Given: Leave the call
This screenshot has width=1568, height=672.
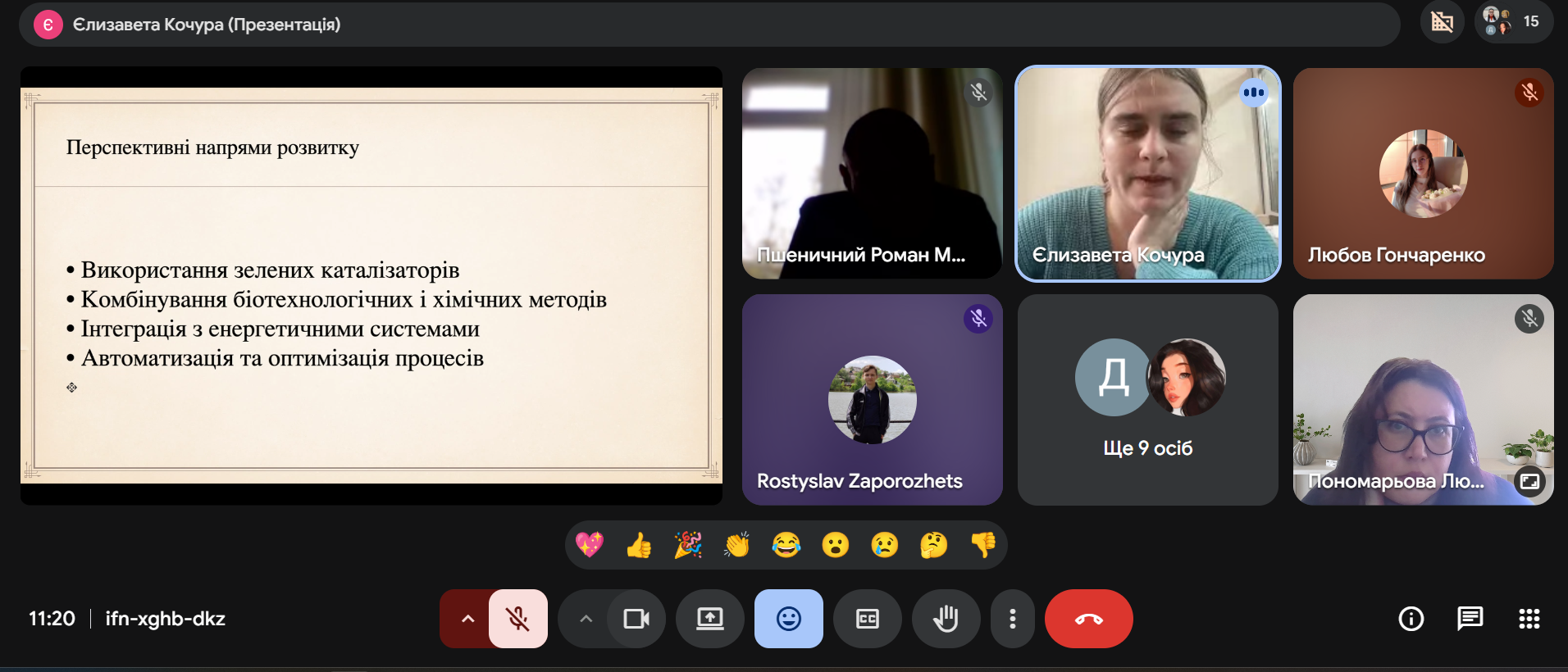Looking at the screenshot, I should point(1088,619).
